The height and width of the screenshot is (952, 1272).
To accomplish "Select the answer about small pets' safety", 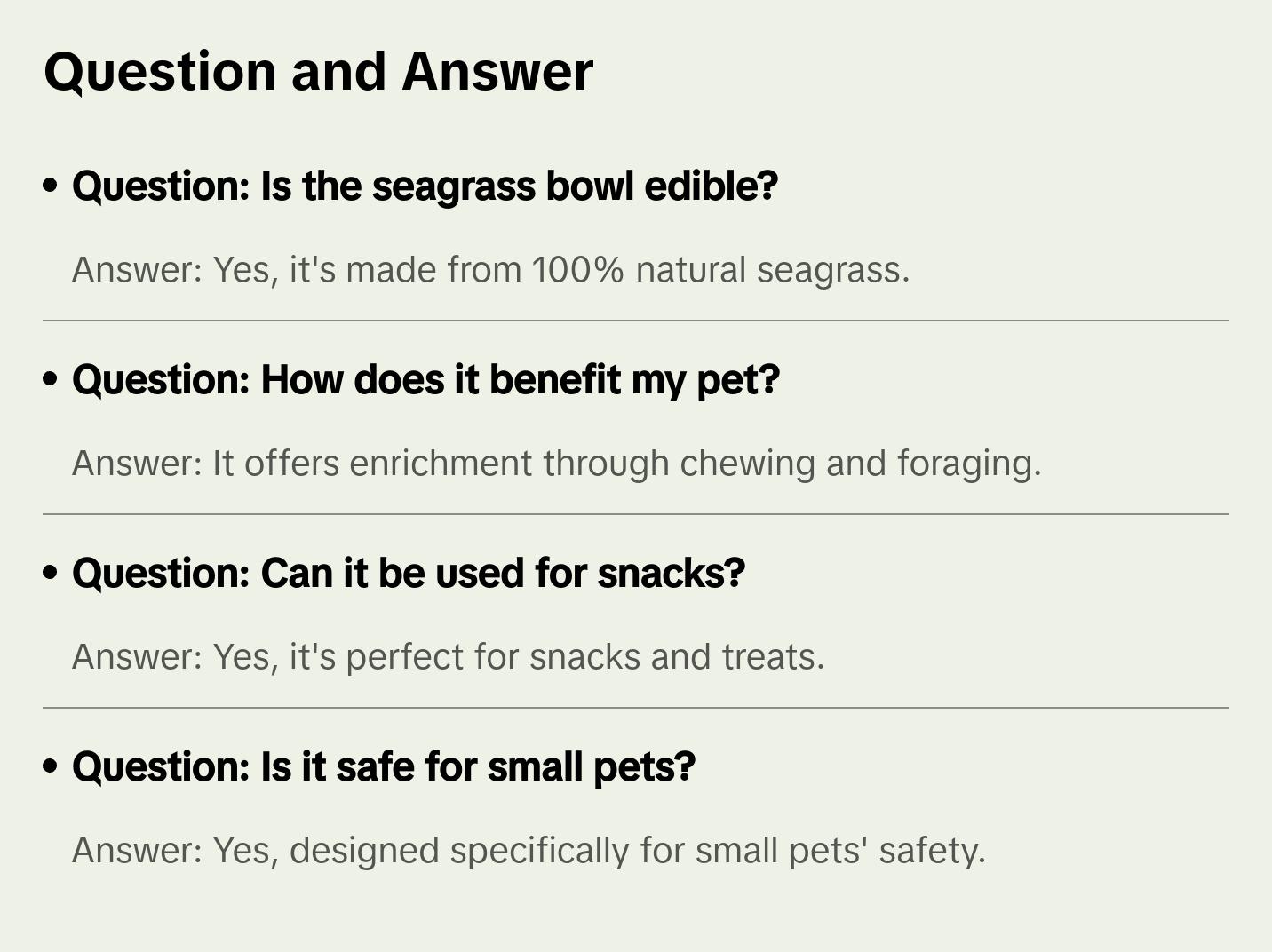I will [x=529, y=851].
